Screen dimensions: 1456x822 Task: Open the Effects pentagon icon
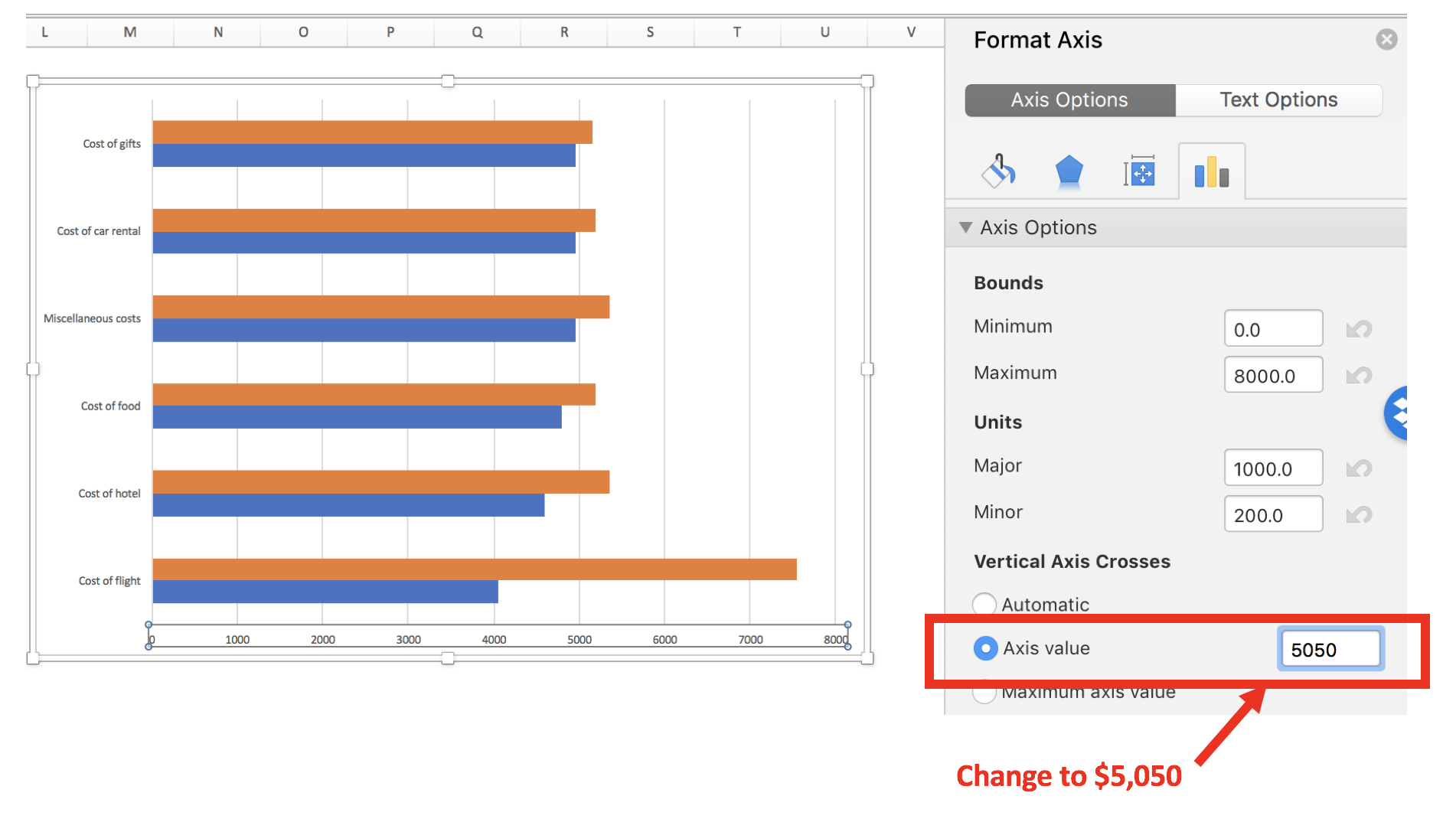(1069, 171)
